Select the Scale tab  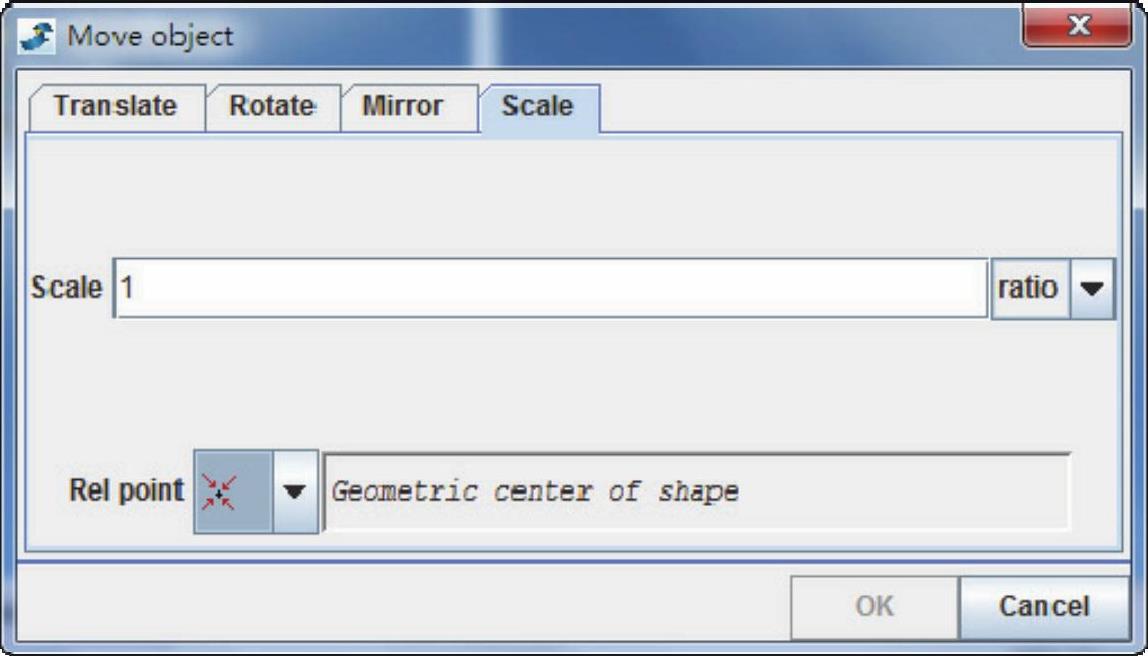pyautogui.click(x=538, y=107)
